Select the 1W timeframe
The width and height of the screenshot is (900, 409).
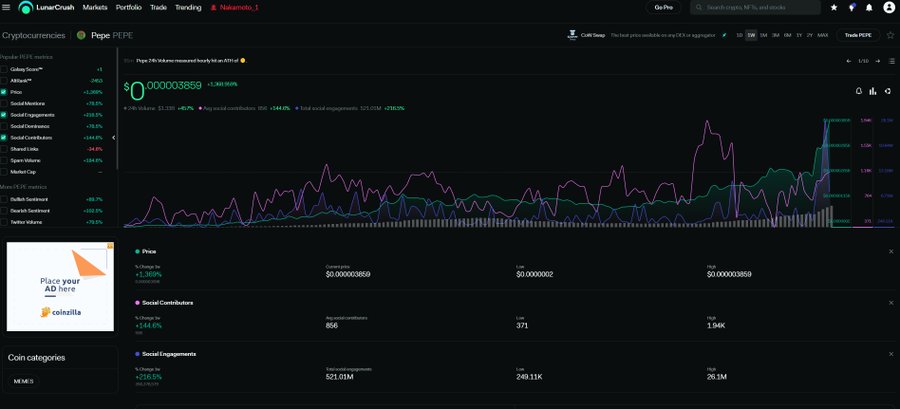[x=751, y=35]
